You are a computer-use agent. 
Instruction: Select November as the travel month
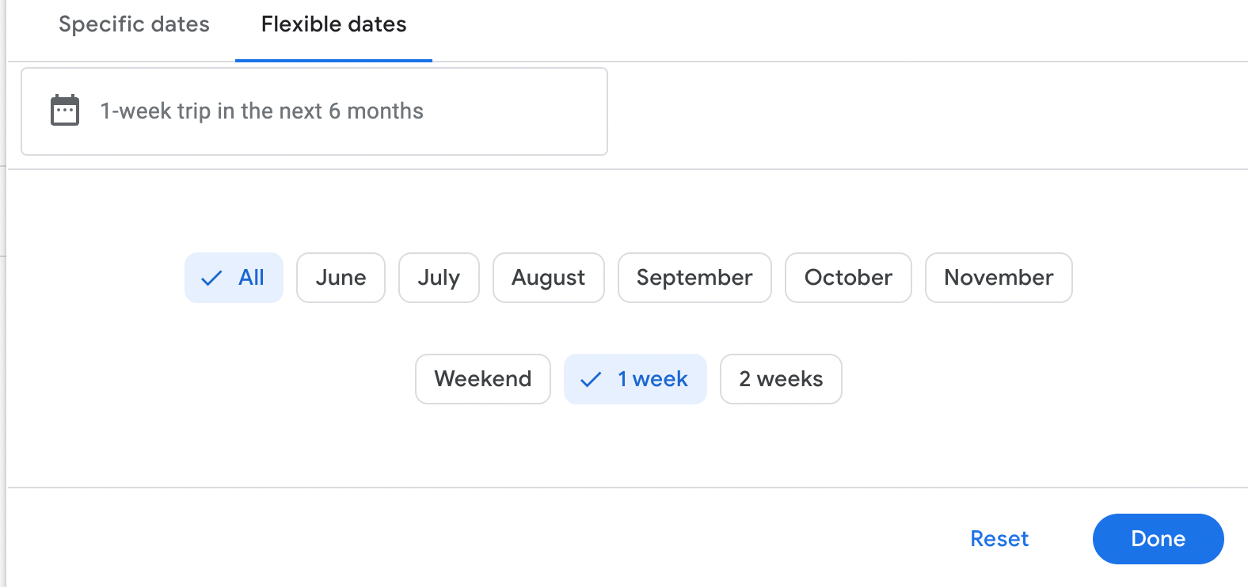click(998, 278)
